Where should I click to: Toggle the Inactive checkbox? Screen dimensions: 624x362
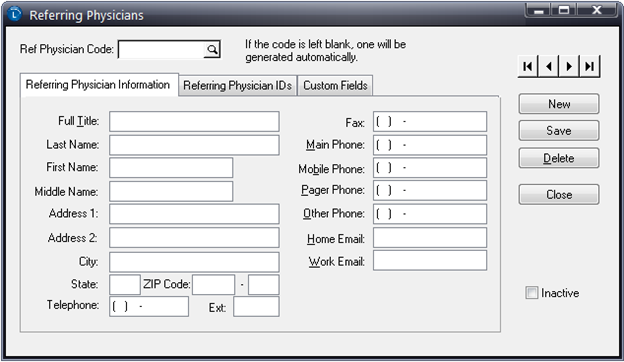[x=532, y=293]
